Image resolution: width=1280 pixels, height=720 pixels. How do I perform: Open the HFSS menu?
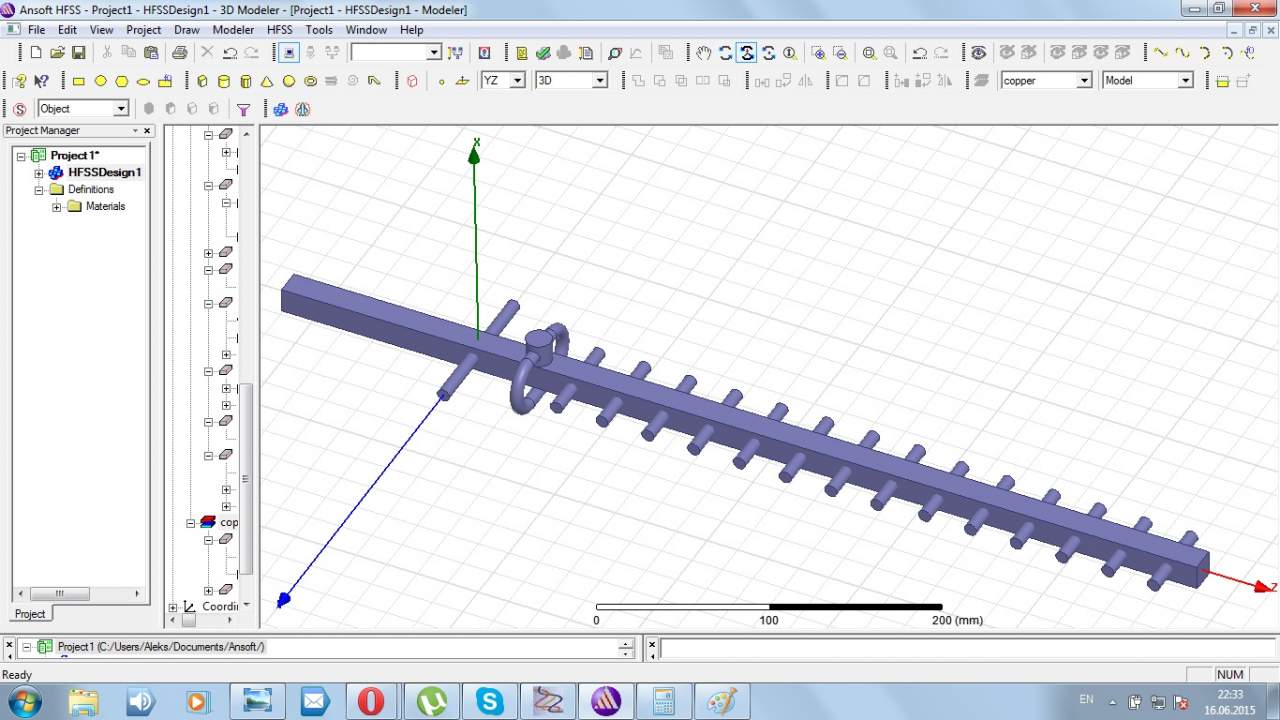pyautogui.click(x=279, y=30)
